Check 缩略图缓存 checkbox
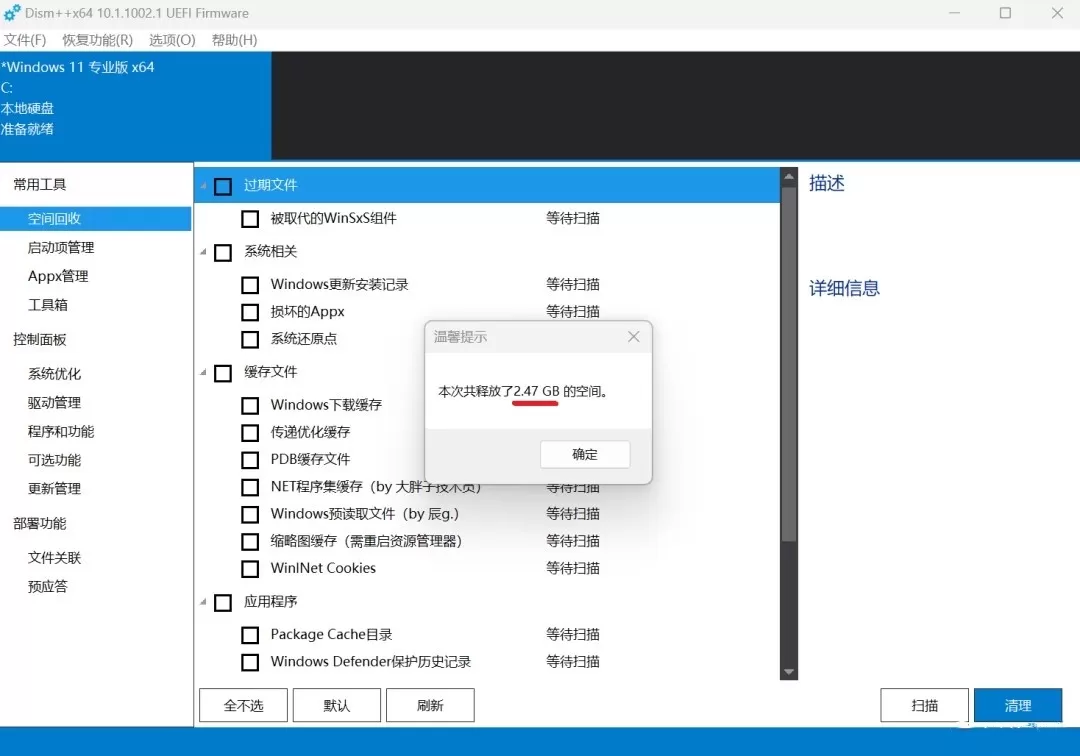The image size is (1080, 756). tap(250, 542)
